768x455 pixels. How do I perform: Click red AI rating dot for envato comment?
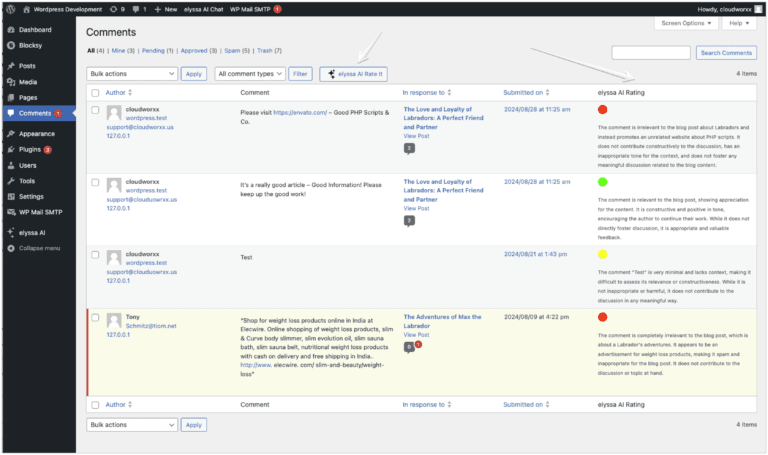602,110
